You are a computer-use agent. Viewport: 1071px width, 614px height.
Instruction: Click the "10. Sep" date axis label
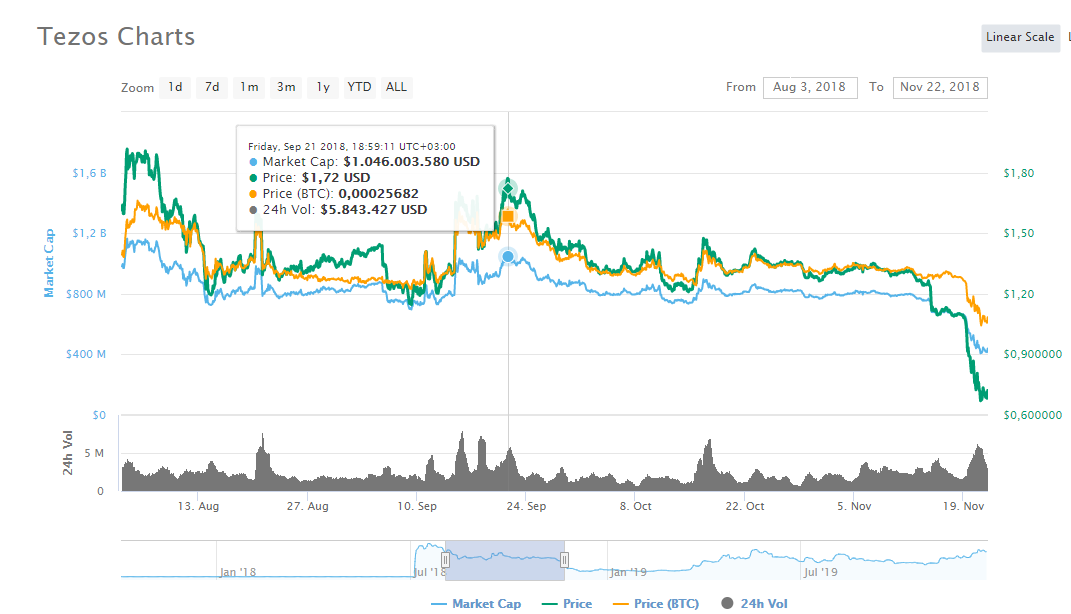coord(417,507)
